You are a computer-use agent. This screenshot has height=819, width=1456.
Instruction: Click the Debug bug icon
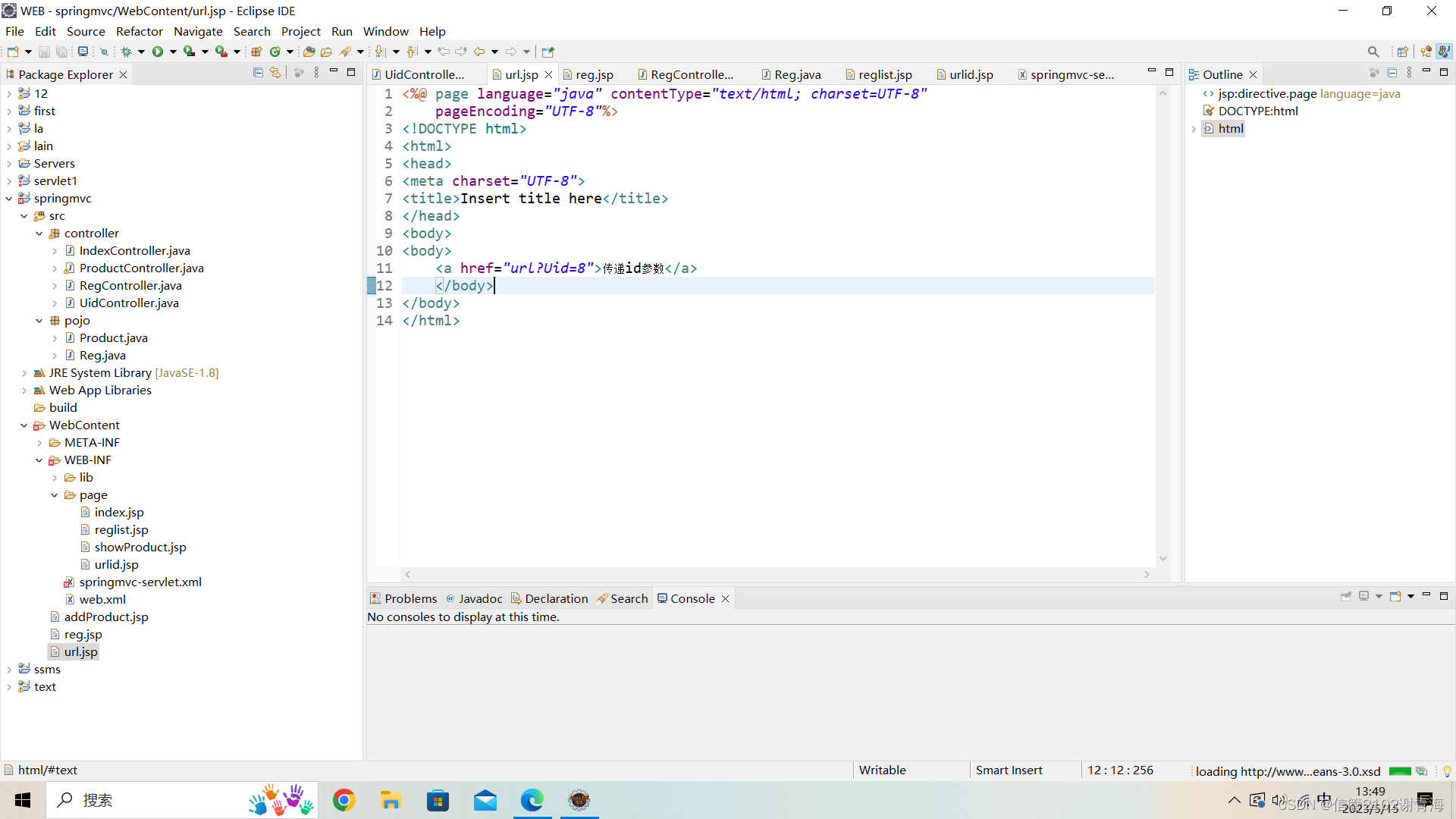(126, 52)
